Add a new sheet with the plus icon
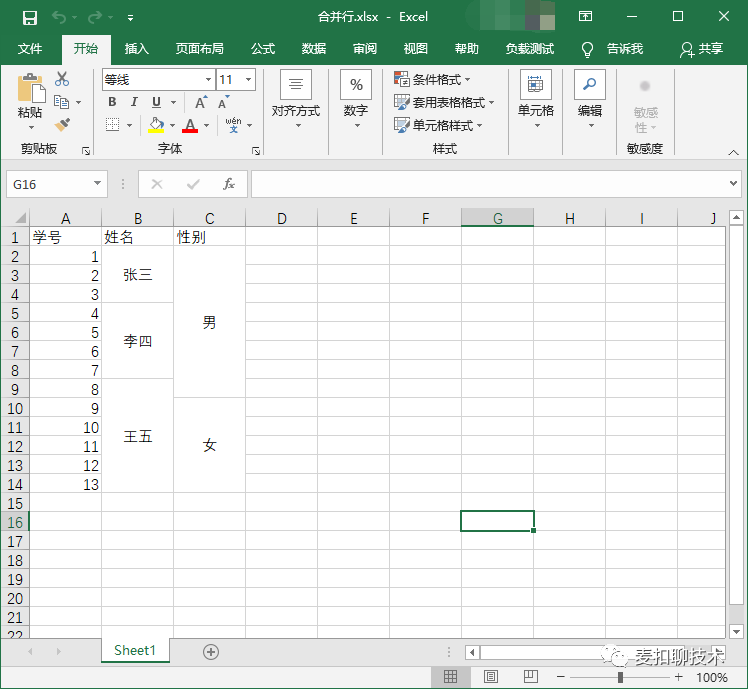Screen dimensions: 748x689 (211, 652)
